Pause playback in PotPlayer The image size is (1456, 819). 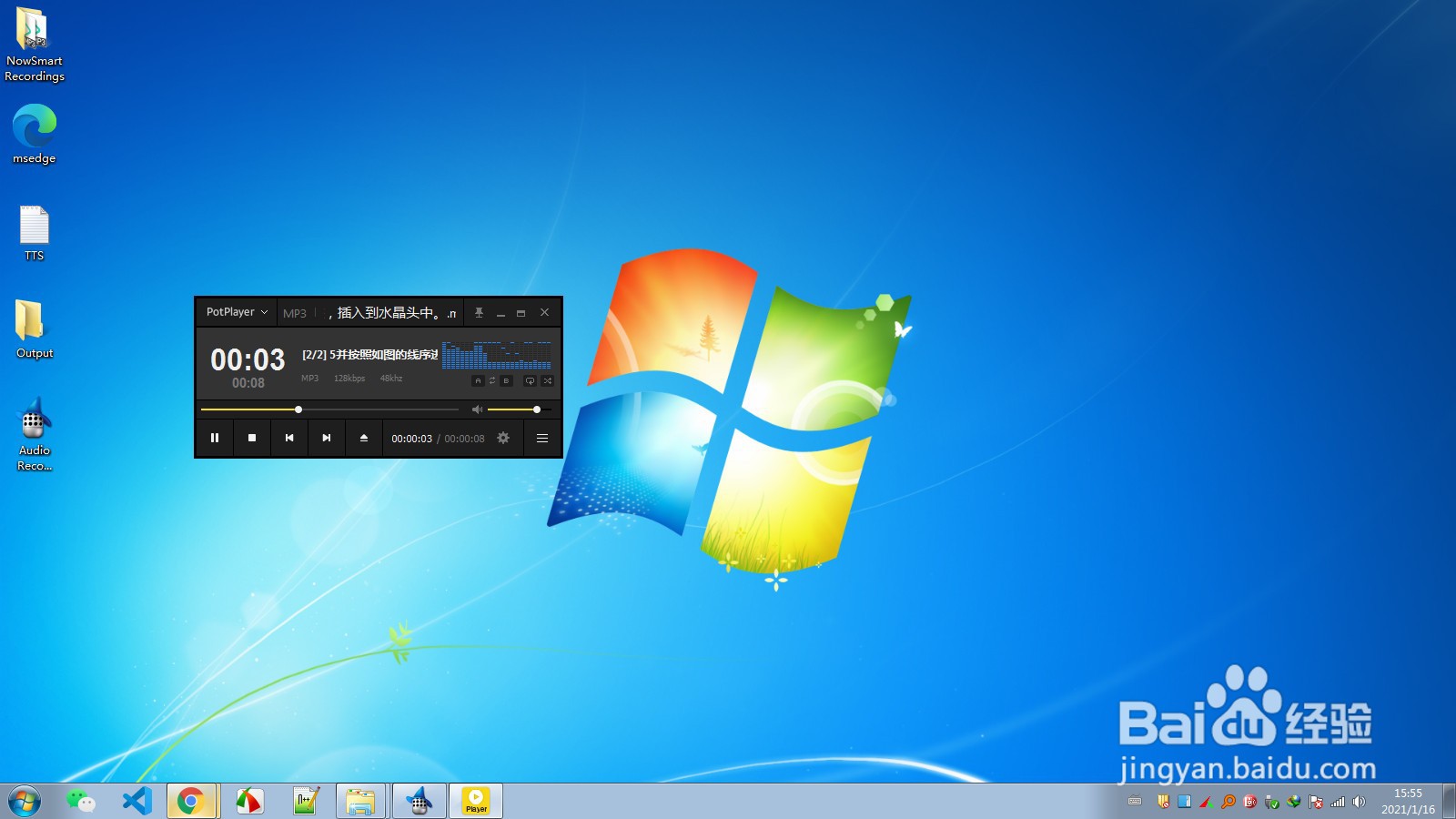click(x=215, y=438)
